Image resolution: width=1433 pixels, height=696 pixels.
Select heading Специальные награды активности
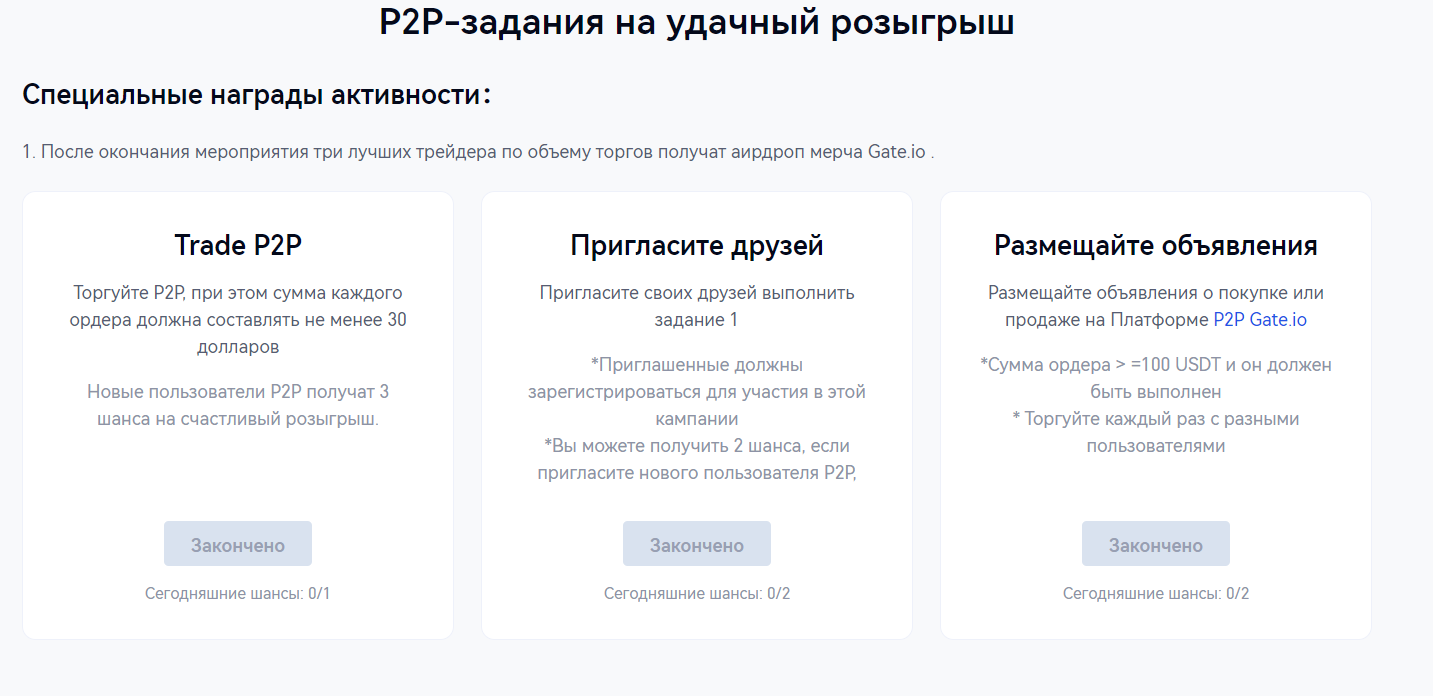click(257, 96)
